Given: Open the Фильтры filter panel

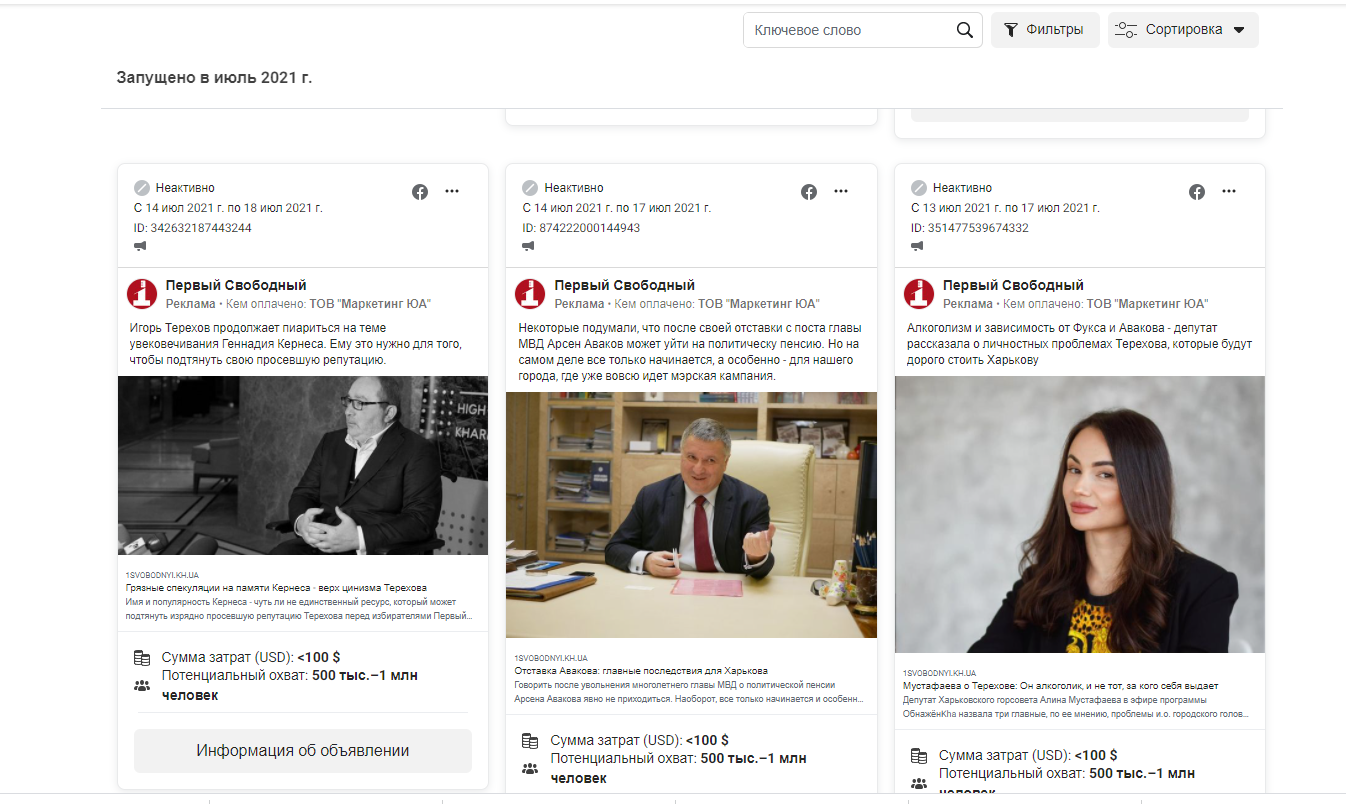Looking at the screenshot, I should coord(1044,30).
